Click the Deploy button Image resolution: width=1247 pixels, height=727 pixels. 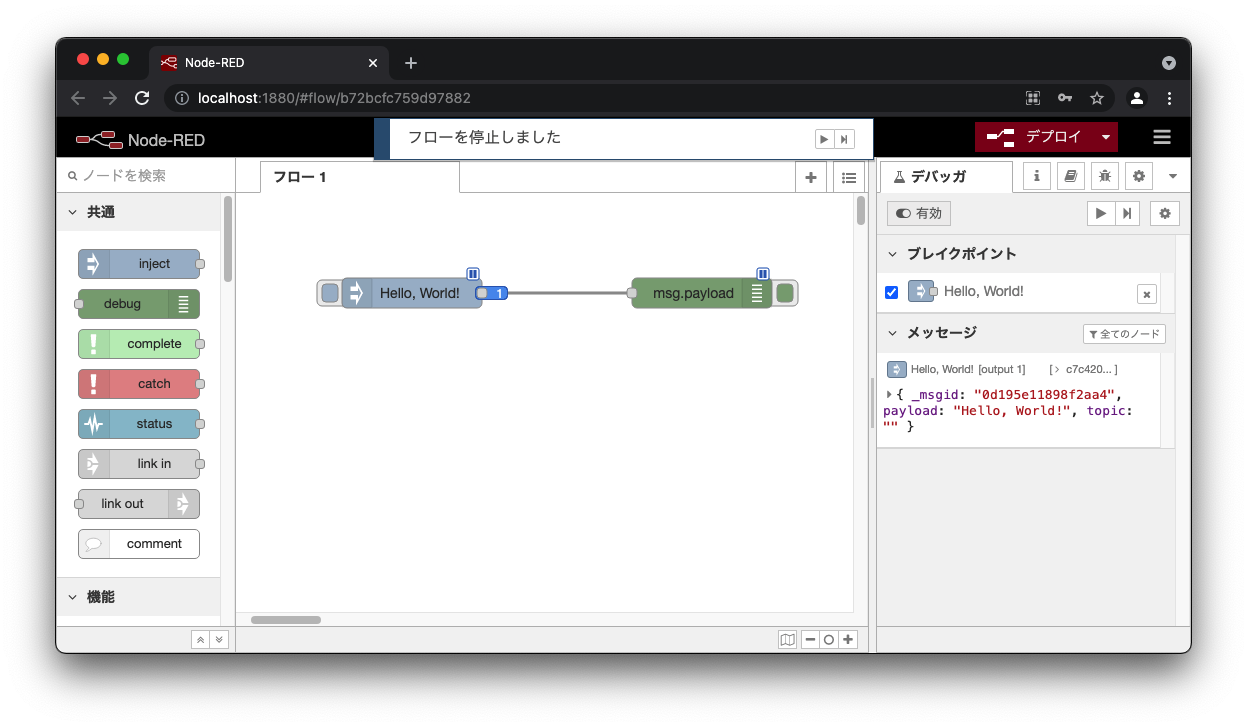coord(1034,137)
